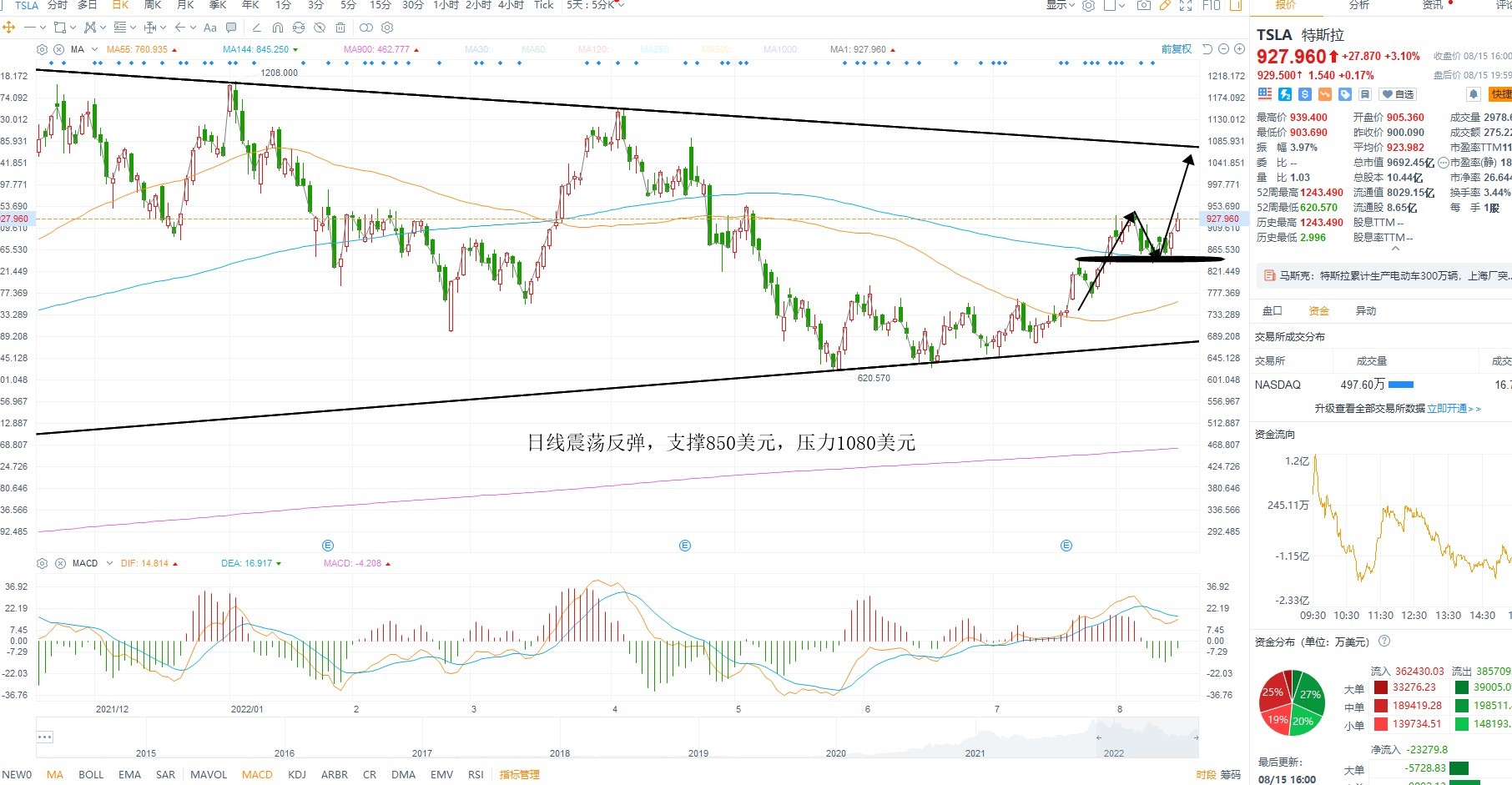
Task: Open the F10 company info button
Action: pyautogui.click(x=1211, y=5)
